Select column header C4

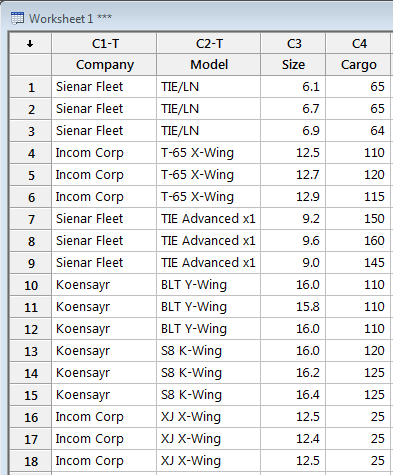[358, 43]
